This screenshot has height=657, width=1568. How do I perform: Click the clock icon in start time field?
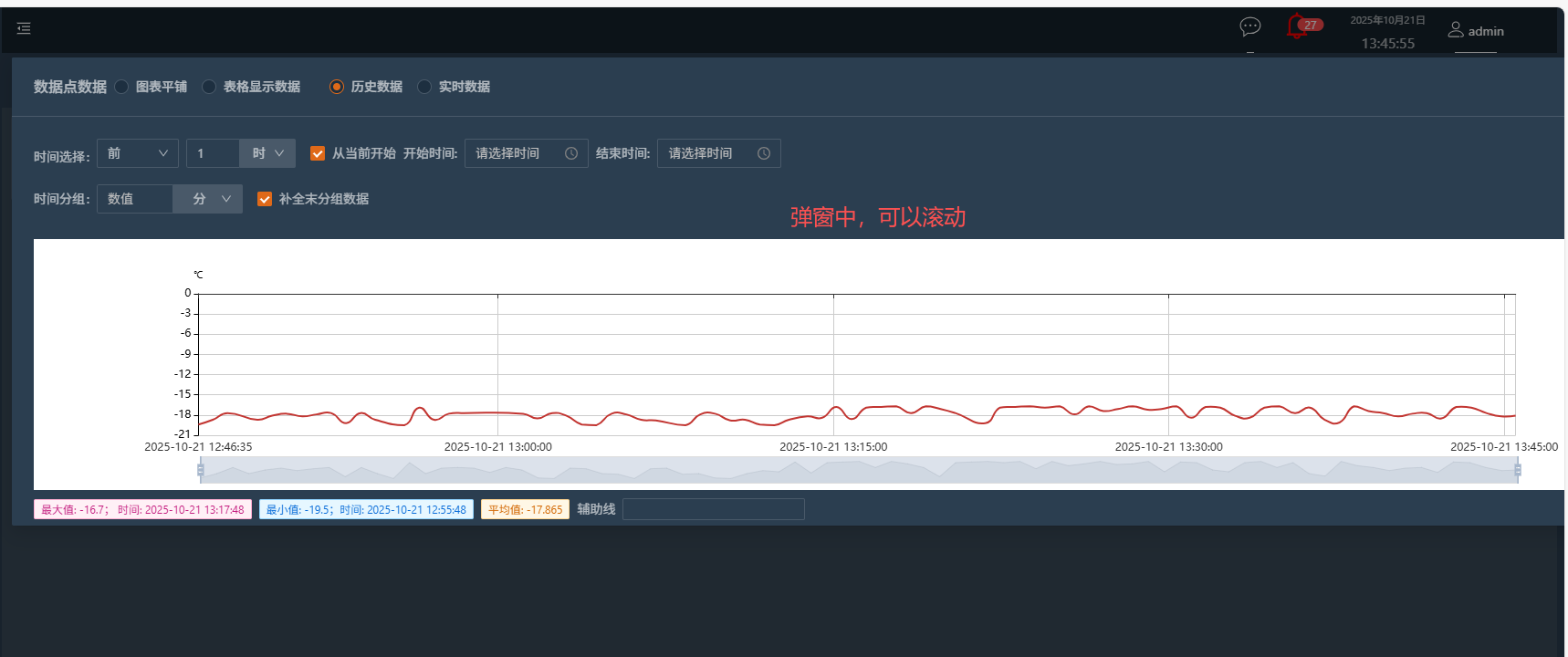click(571, 153)
